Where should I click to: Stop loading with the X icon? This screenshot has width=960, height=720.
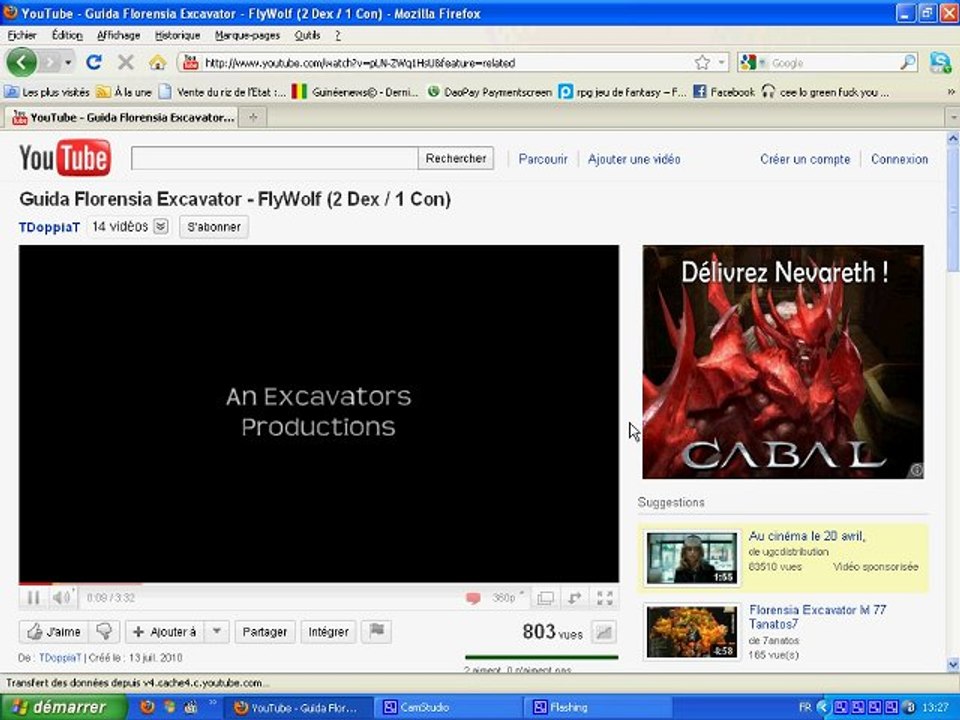point(126,62)
